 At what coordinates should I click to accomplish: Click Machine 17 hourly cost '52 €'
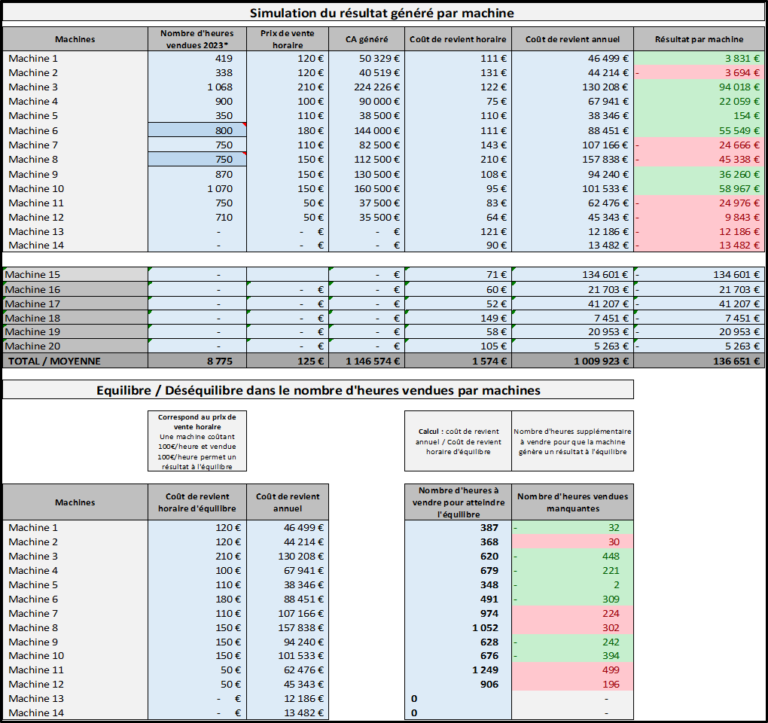(x=458, y=304)
